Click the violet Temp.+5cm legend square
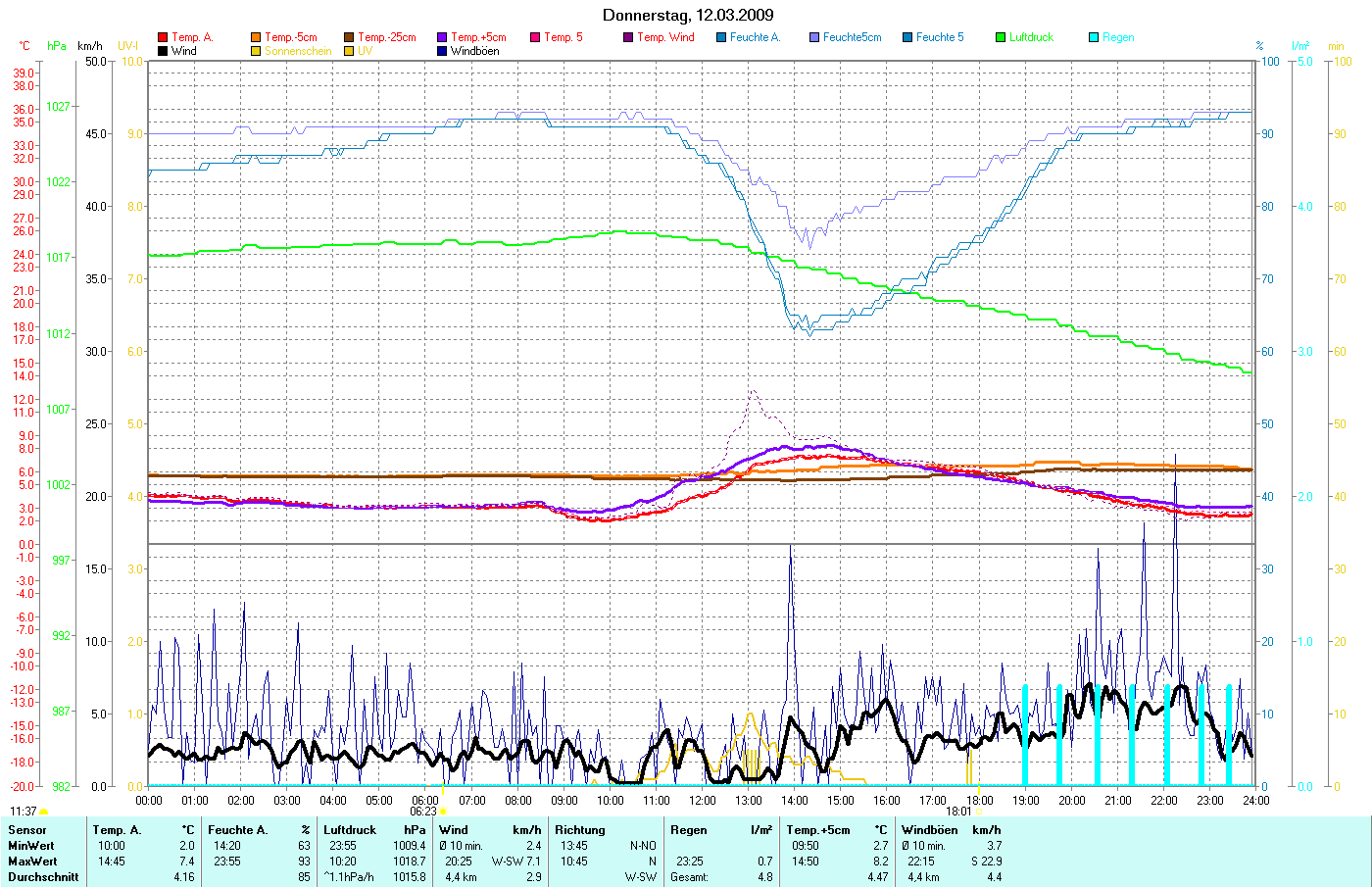 coord(442,37)
